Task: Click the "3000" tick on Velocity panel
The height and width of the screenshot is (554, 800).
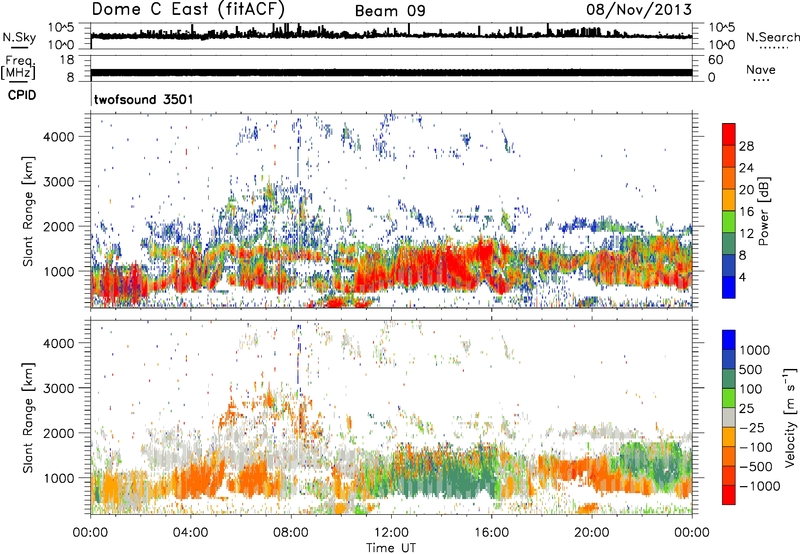Action: (58, 388)
